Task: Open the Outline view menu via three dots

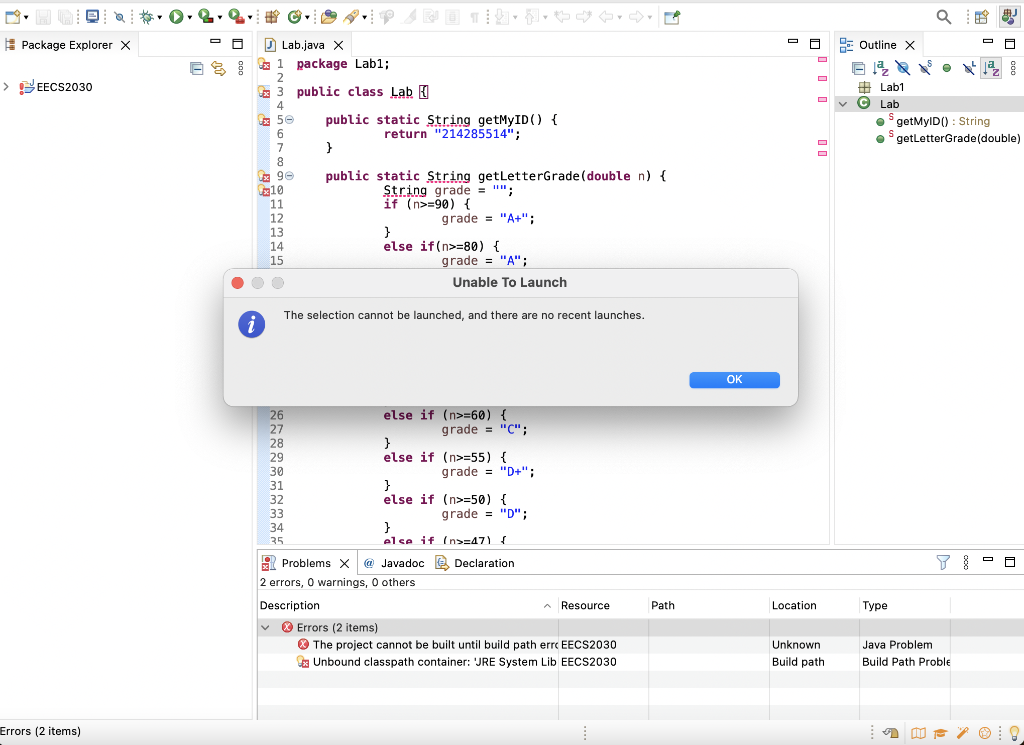Action: (x=1012, y=68)
